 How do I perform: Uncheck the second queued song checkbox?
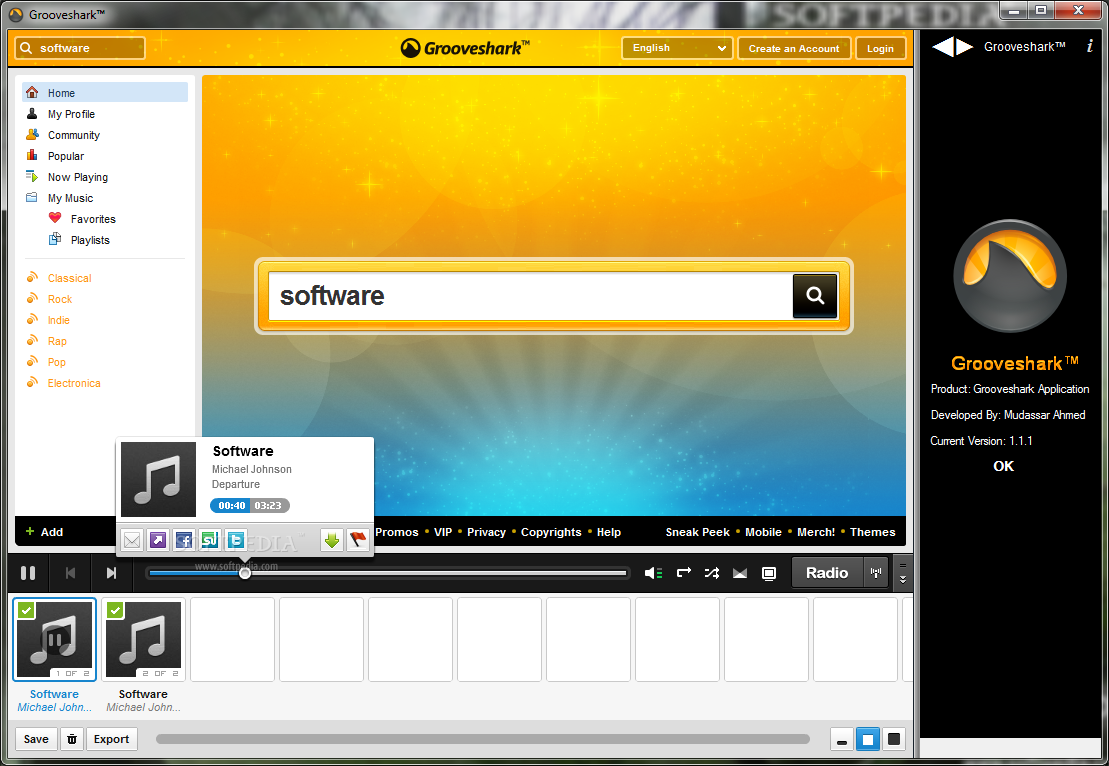pyautogui.click(x=115, y=610)
